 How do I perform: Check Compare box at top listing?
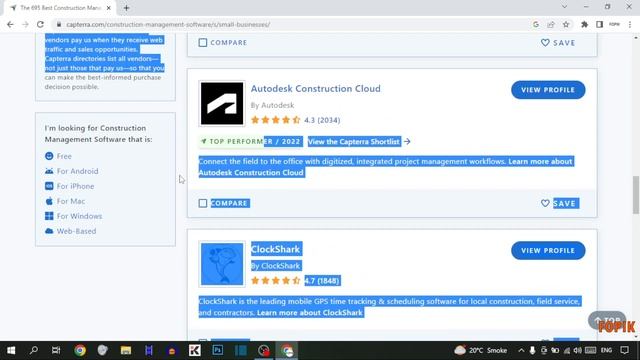click(x=203, y=42)
